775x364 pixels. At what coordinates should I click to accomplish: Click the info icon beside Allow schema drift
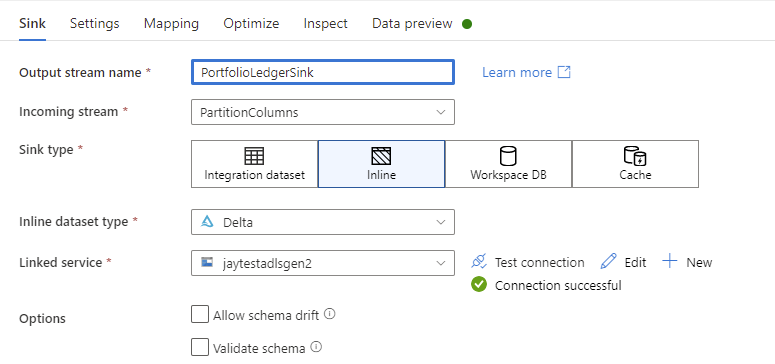[x=330, y=314]
